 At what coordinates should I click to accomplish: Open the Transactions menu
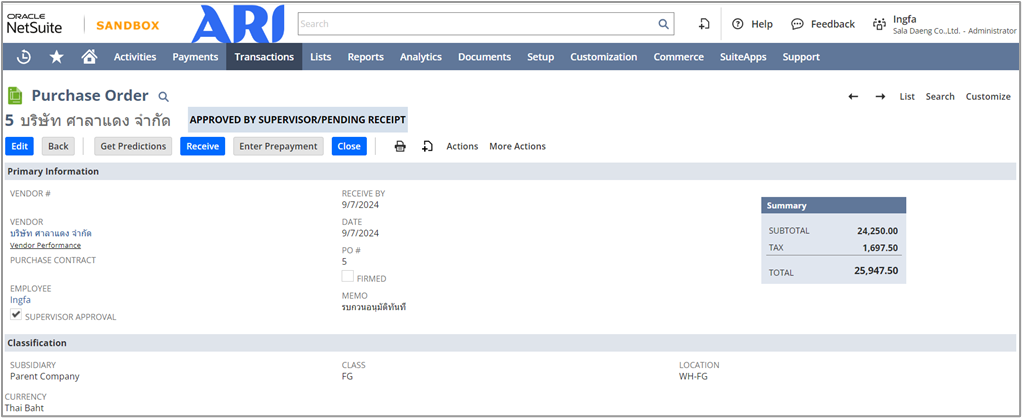pyautogui.click(x=264, y=57)
